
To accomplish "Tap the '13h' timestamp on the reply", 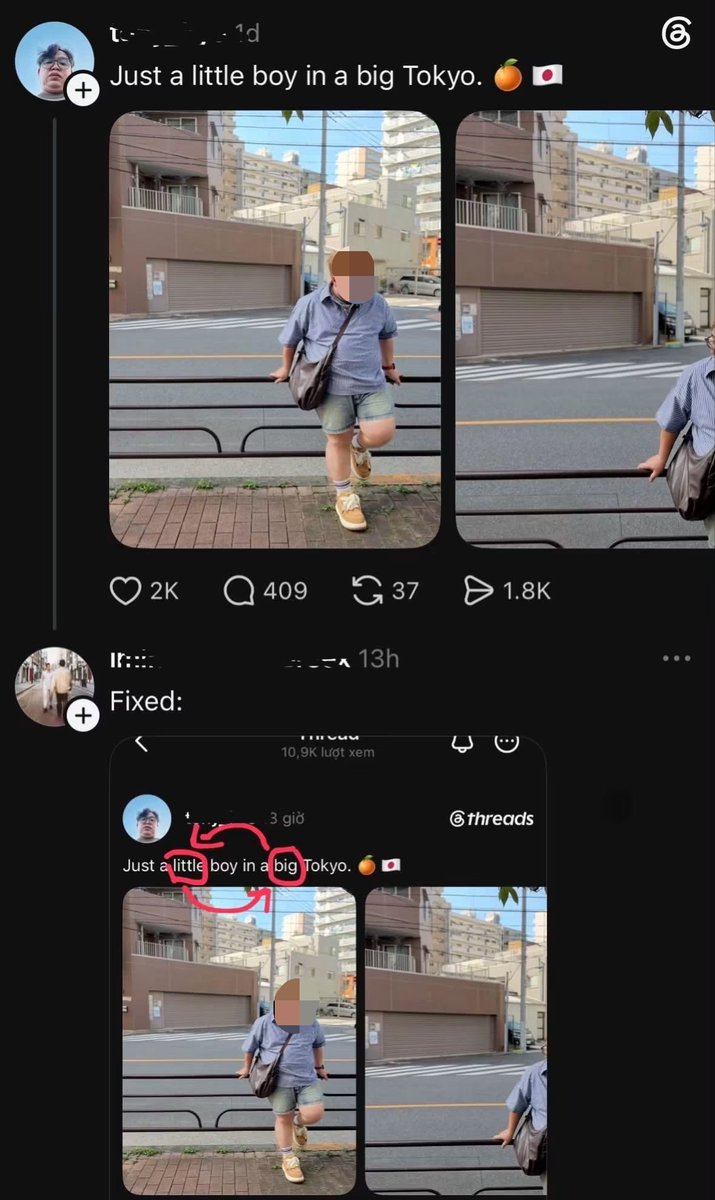I will click(378, 659).
